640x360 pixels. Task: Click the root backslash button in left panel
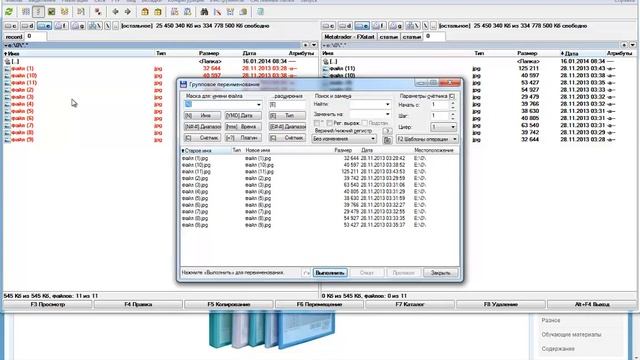pyautogui.click(x=108, y=26)
